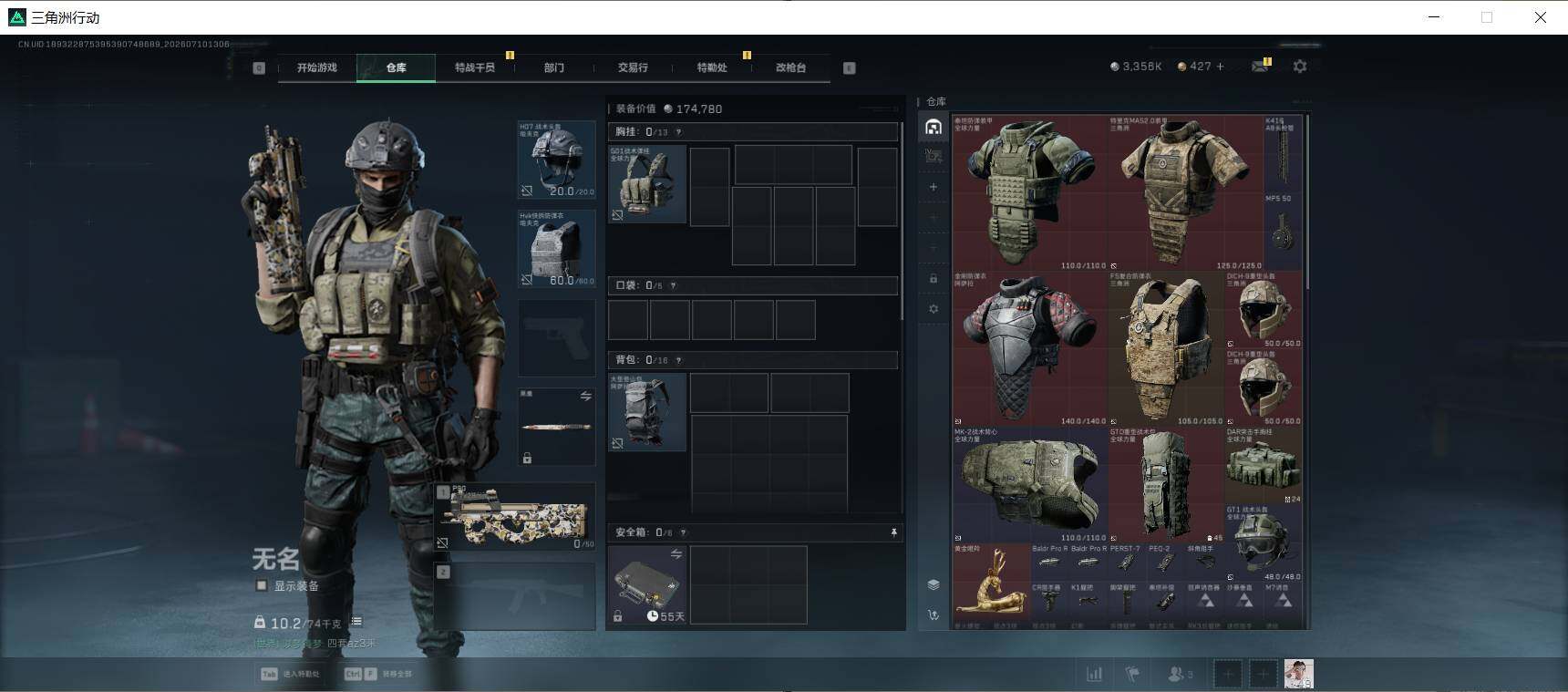Click the help icon next to 口袋
This screenshot has height=692, width=1568.
pyautogui.click(x=673, y=285)
